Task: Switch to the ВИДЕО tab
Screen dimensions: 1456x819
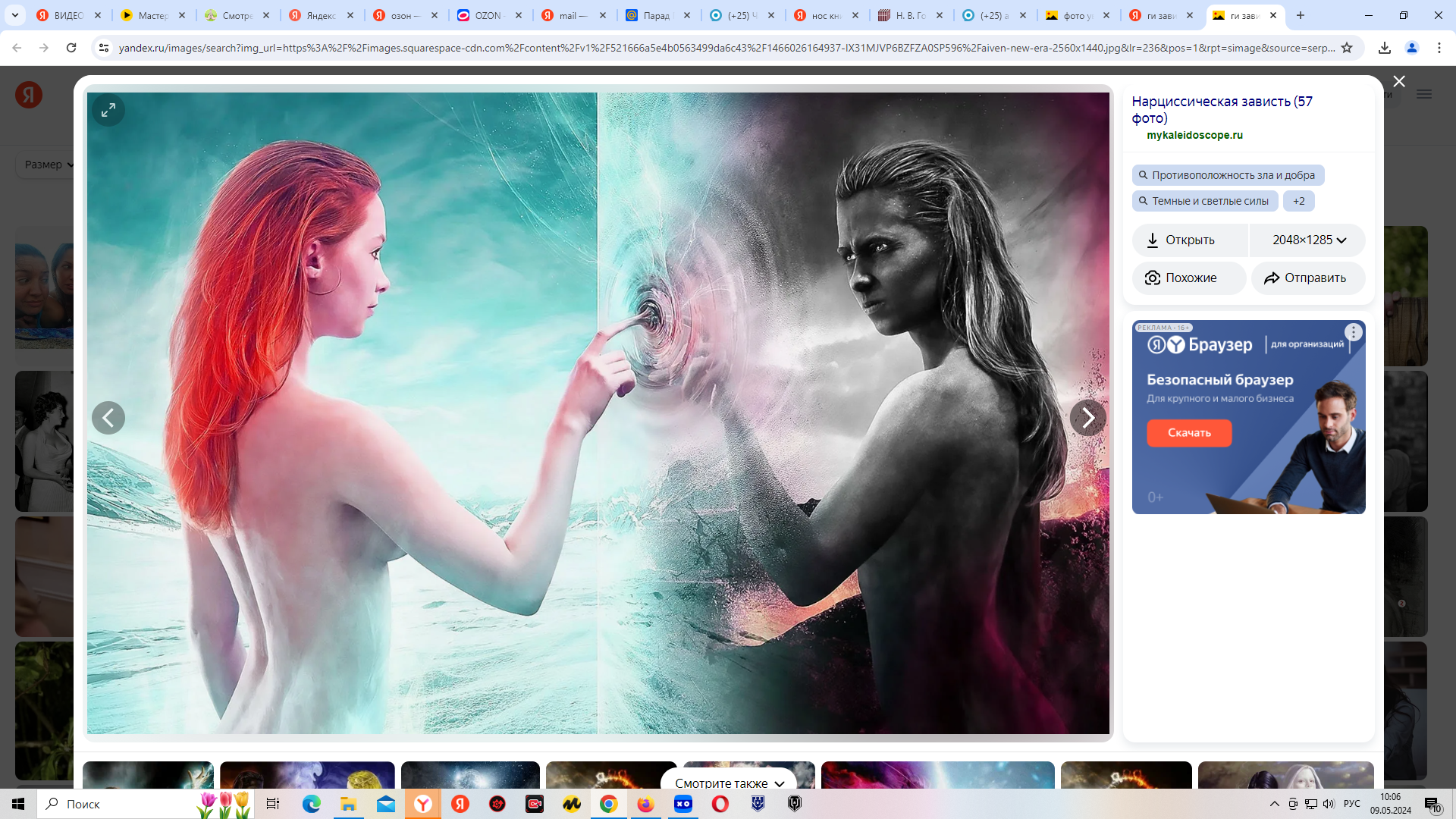Action: [70, 15]
